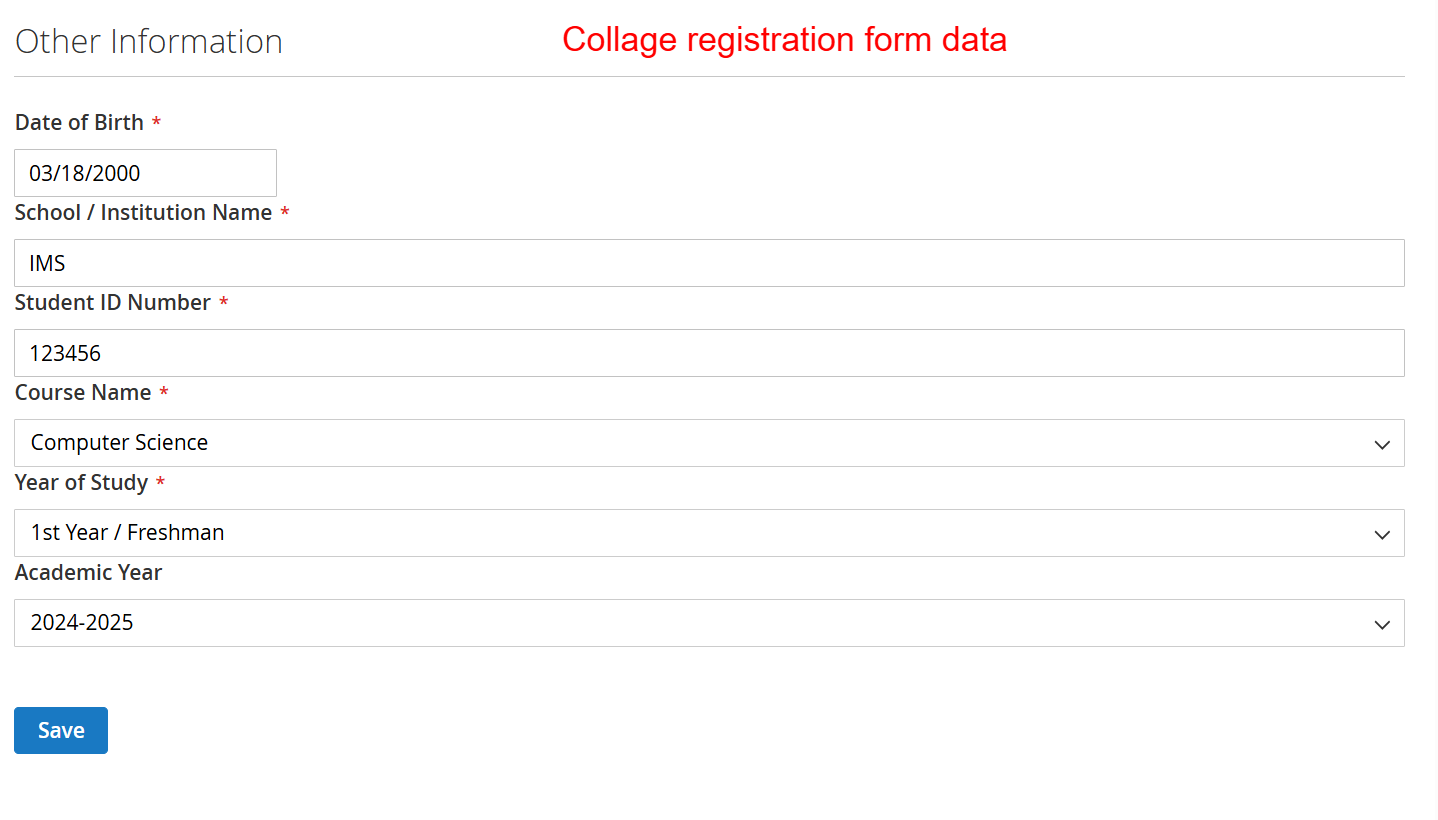Click the Course Name dropdown chevron arrow
This screenshot has width=1438, height=820.
pos(1382,444)
